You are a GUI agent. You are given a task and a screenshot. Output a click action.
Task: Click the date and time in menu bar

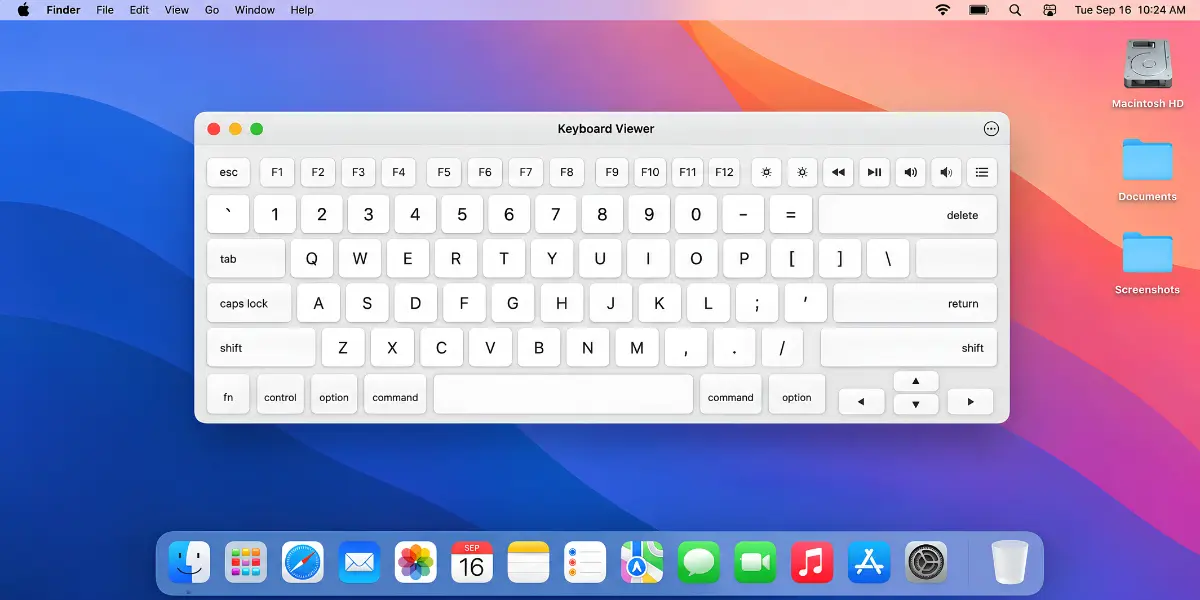[1130, 10]
